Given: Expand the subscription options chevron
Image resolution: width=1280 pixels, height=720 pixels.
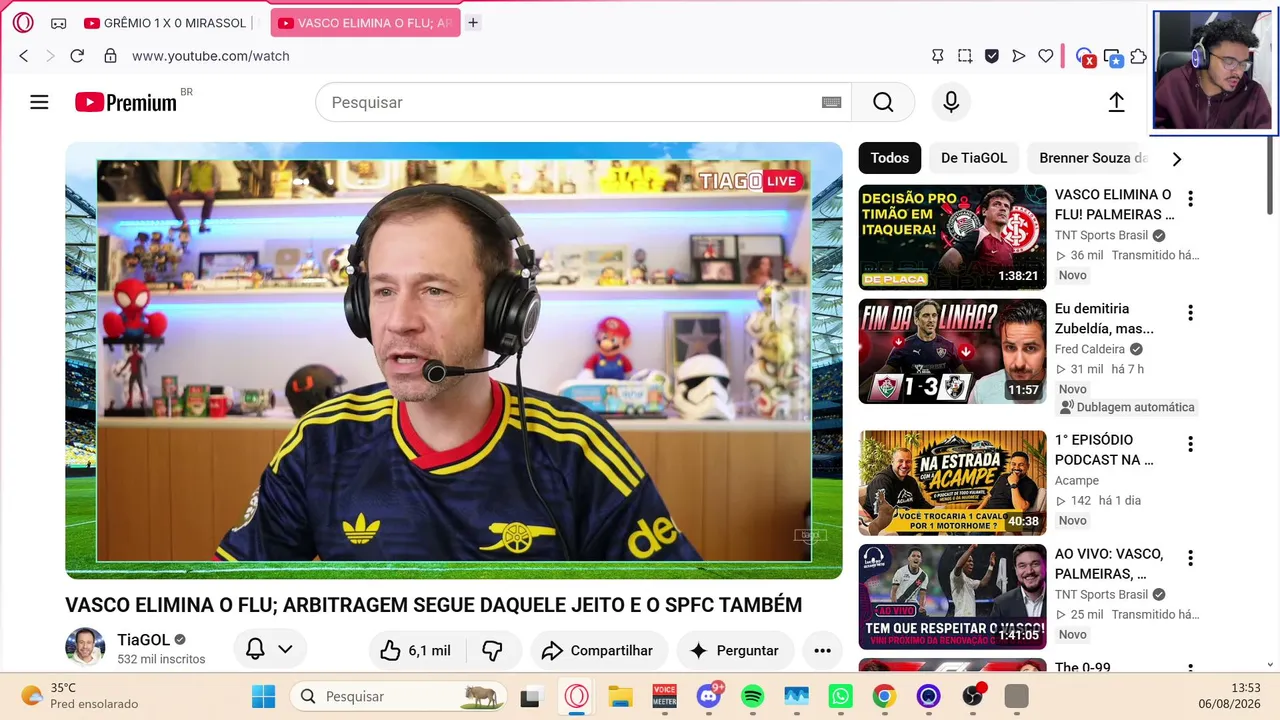Looking at the screenshot, I should pos(285,650).
